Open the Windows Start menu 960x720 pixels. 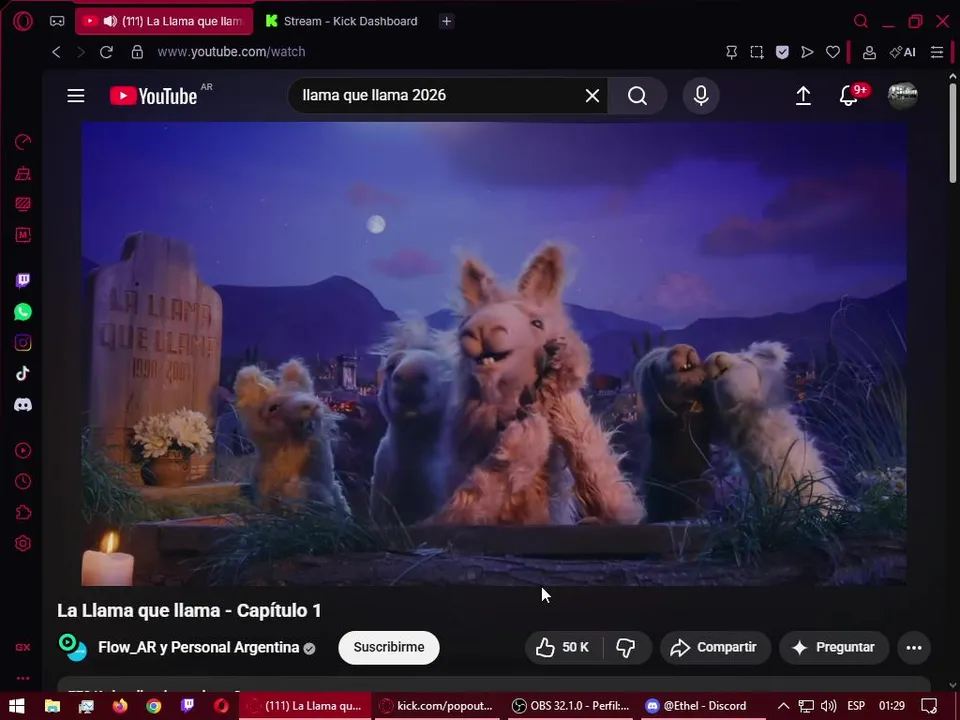click(x=17, y=706)
